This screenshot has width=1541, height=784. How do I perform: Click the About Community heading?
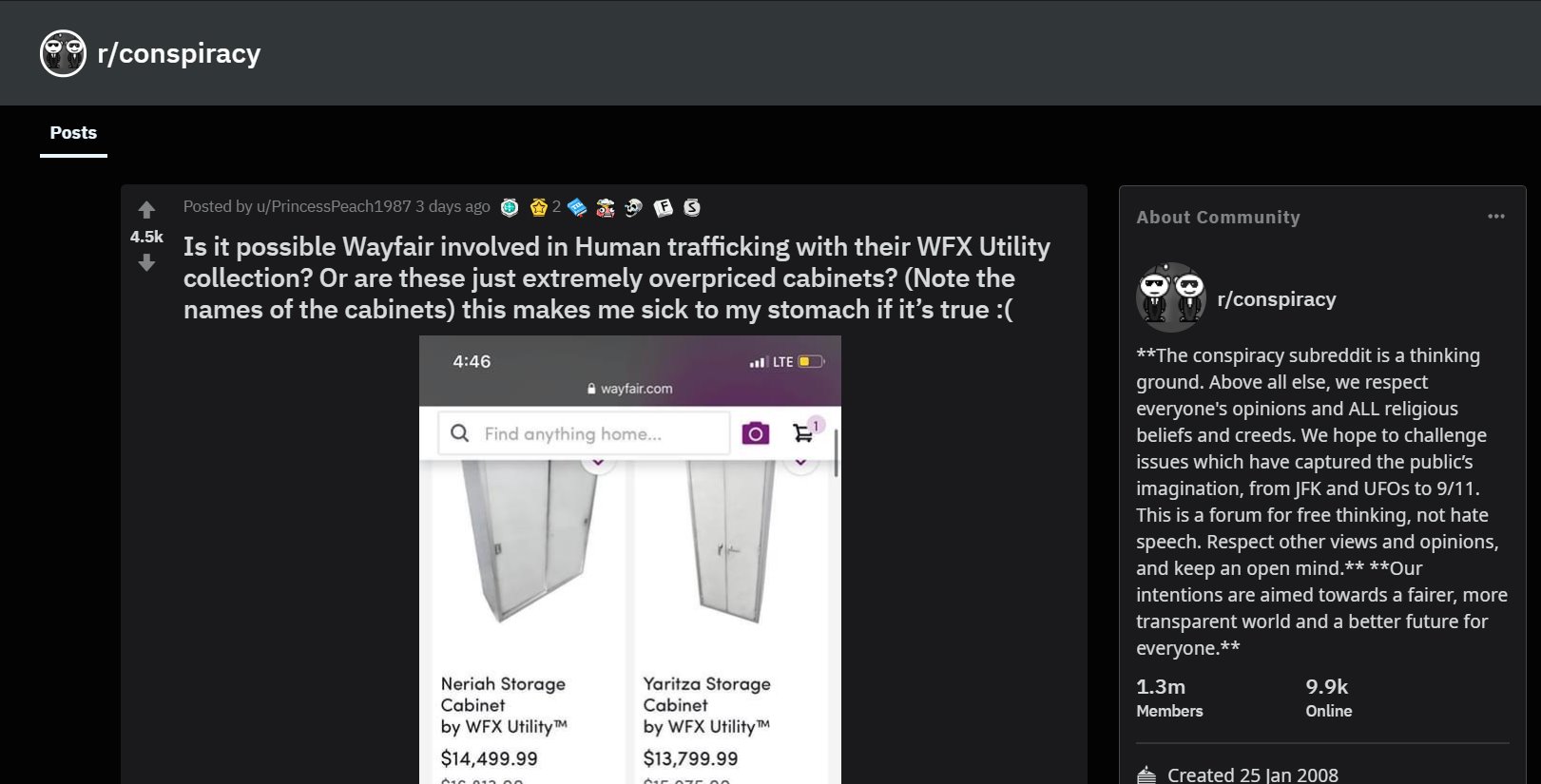pos(1218,217)
